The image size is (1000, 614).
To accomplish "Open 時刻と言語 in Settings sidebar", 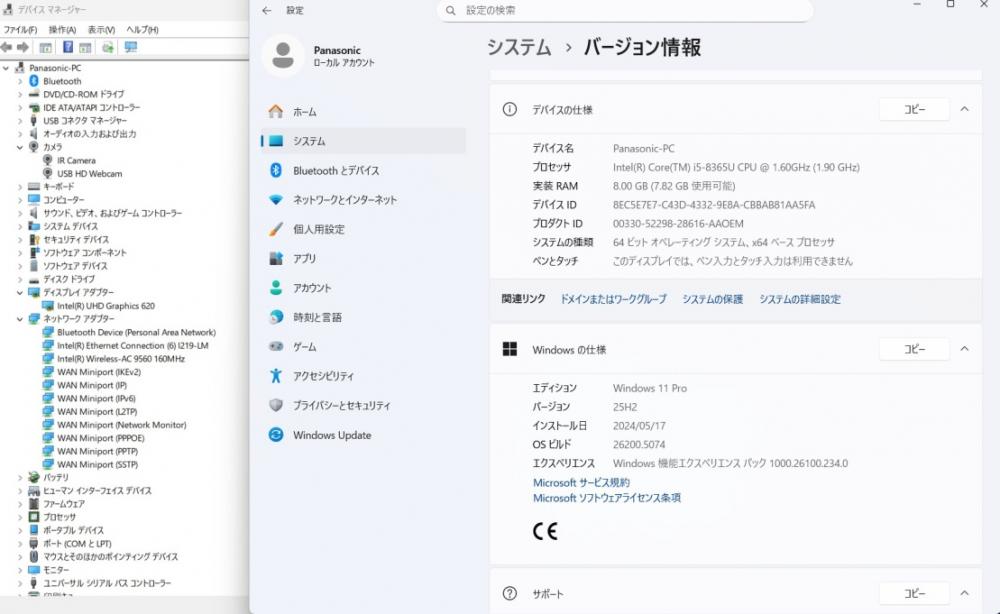I will [364, 317].
